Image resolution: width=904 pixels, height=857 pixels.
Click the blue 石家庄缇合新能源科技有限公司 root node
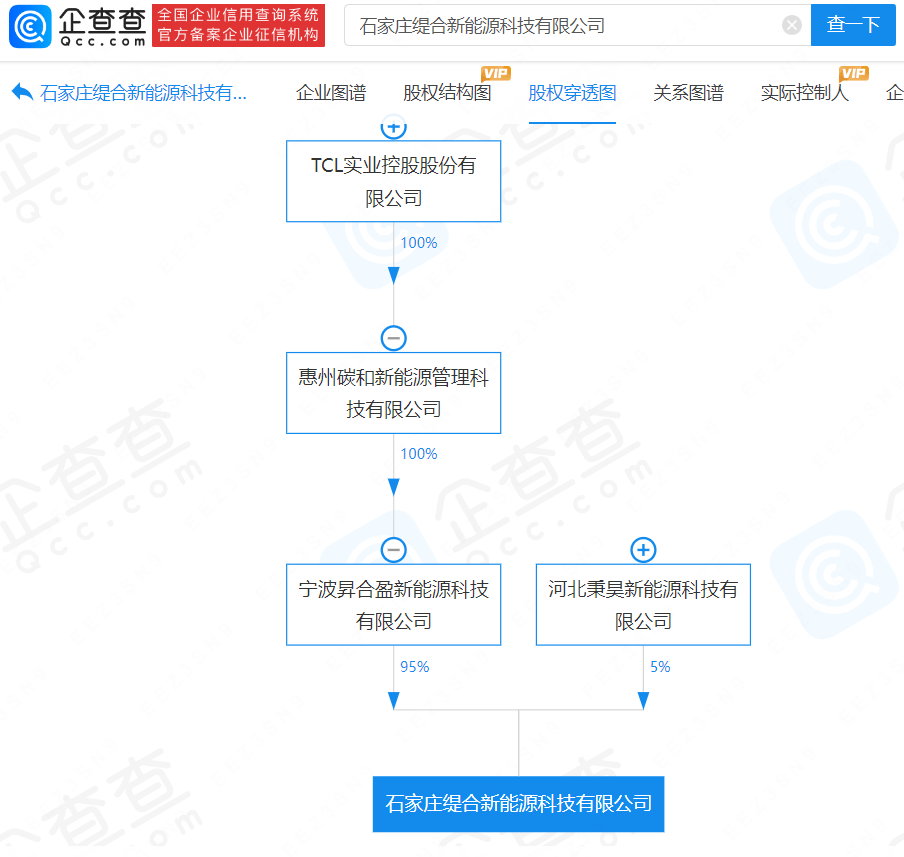[518, 804]
